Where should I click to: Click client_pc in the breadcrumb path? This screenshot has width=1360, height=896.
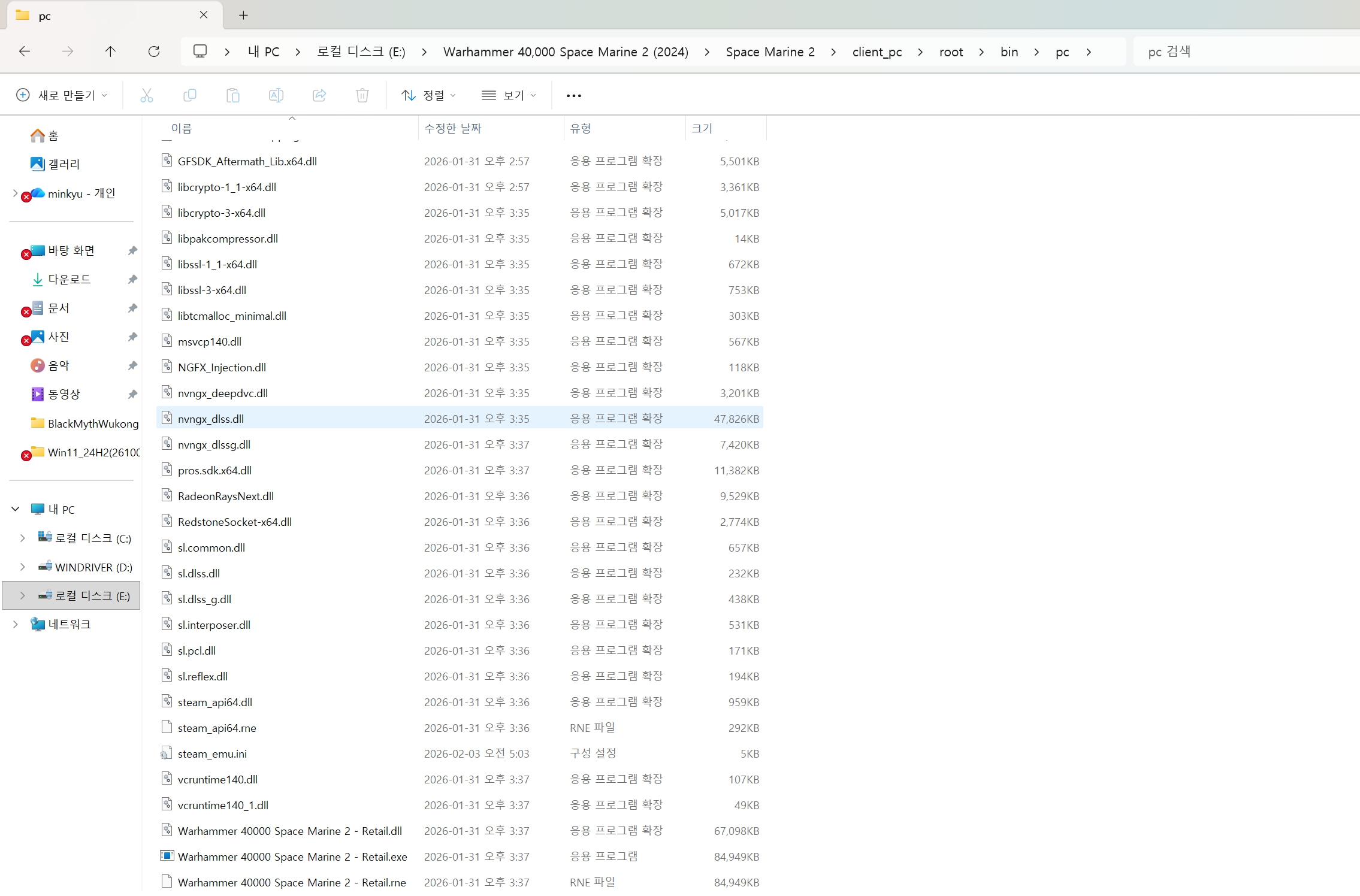coord(877,52)
